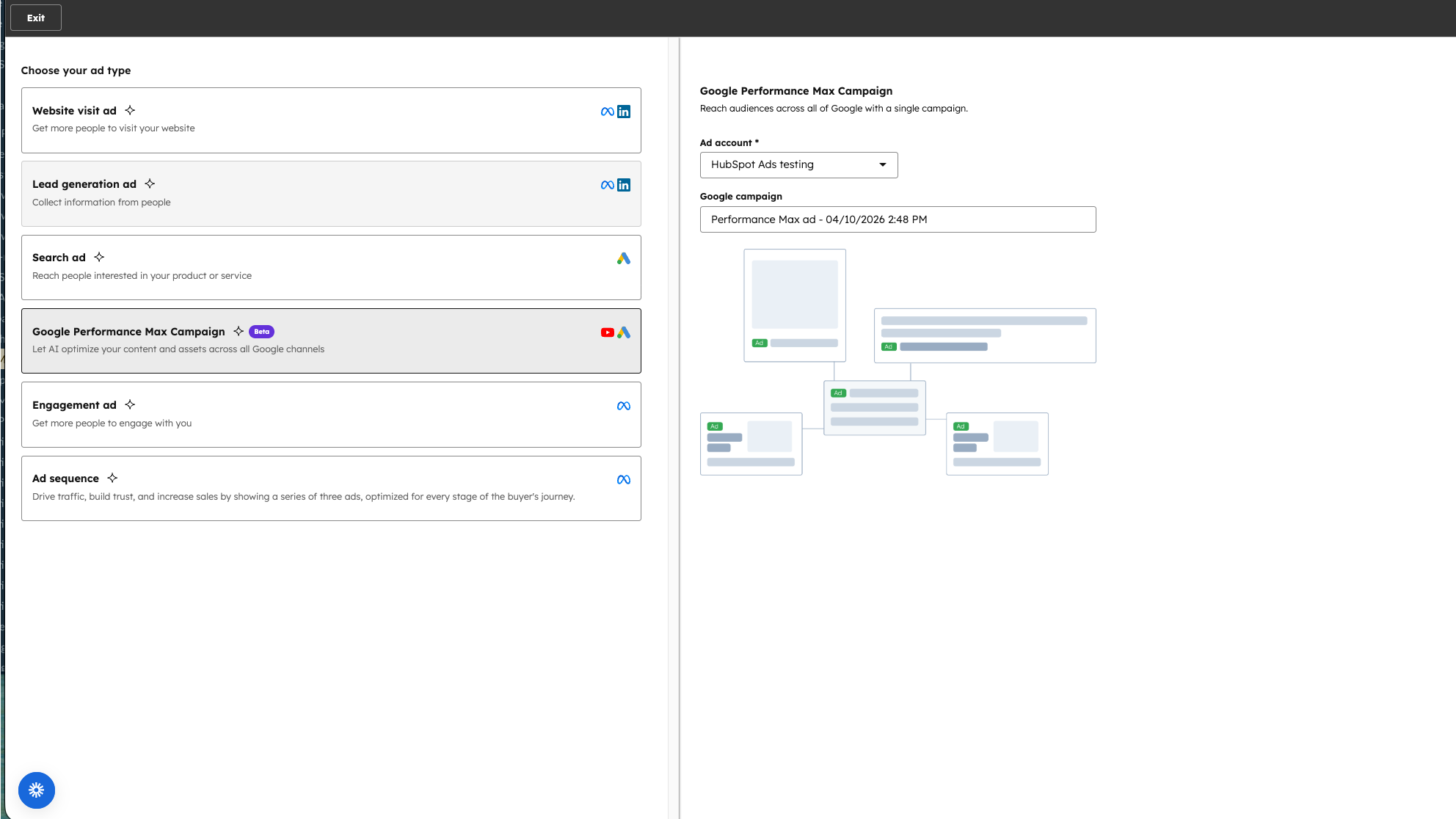Click the Google campaign name field

pyautogui.click(x=898, y=219)
